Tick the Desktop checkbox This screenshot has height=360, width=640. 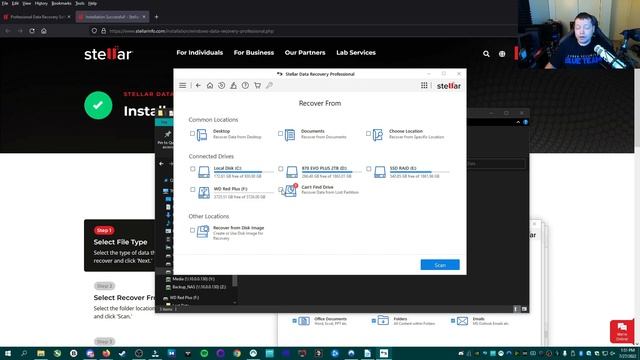[x=192, y=133]
